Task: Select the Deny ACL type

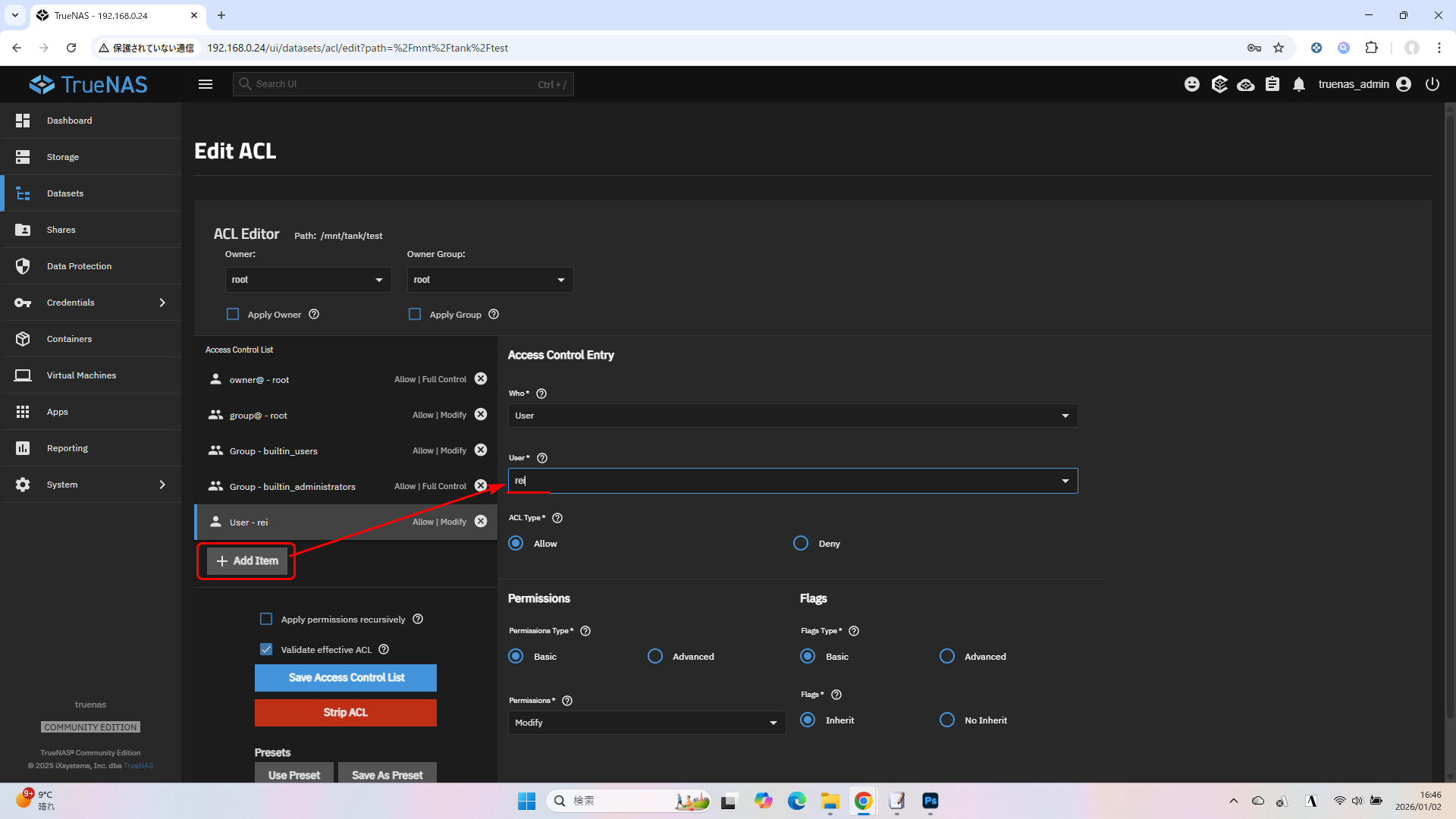Action: point(801,544)
